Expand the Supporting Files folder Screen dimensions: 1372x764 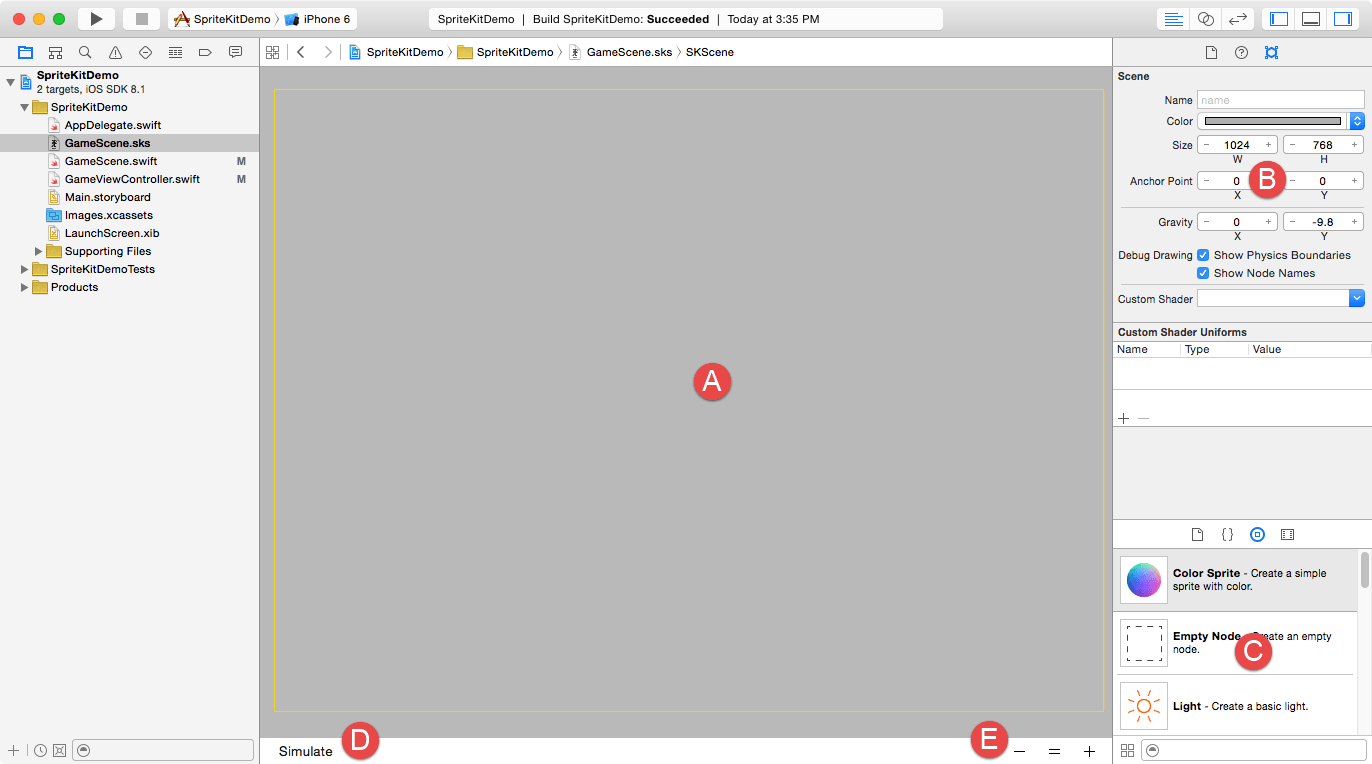(x=39, y=251)
